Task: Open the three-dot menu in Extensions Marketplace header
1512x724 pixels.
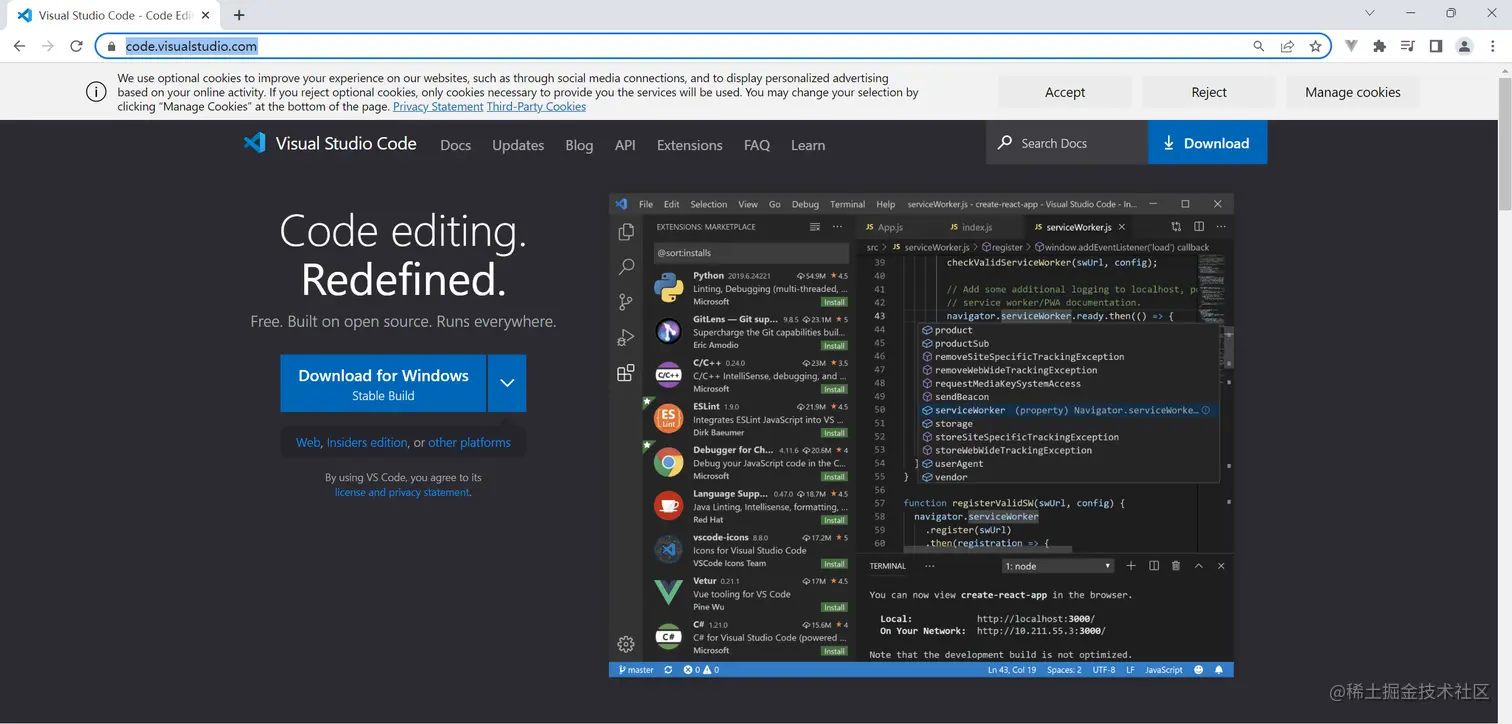Action: tap(838, 227)
